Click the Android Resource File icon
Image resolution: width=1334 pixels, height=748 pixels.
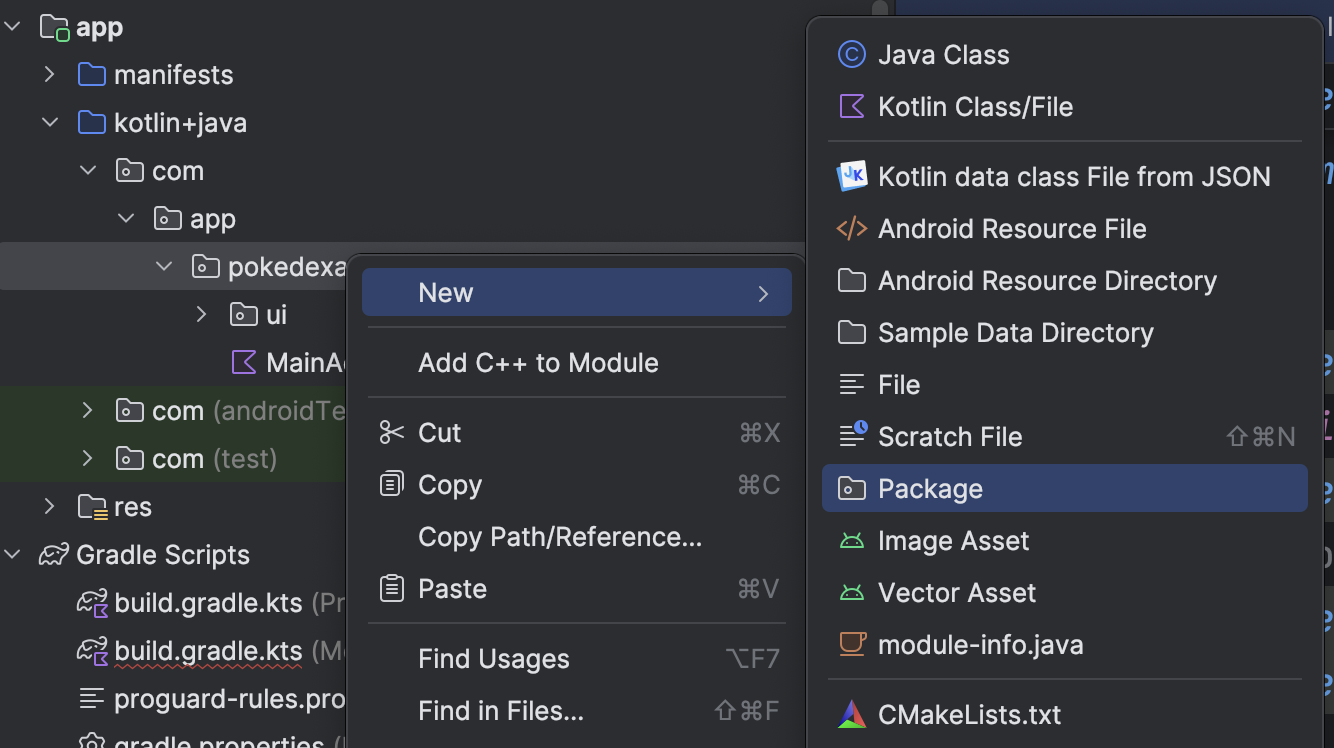pyautogui.click(x=851, y=229)
